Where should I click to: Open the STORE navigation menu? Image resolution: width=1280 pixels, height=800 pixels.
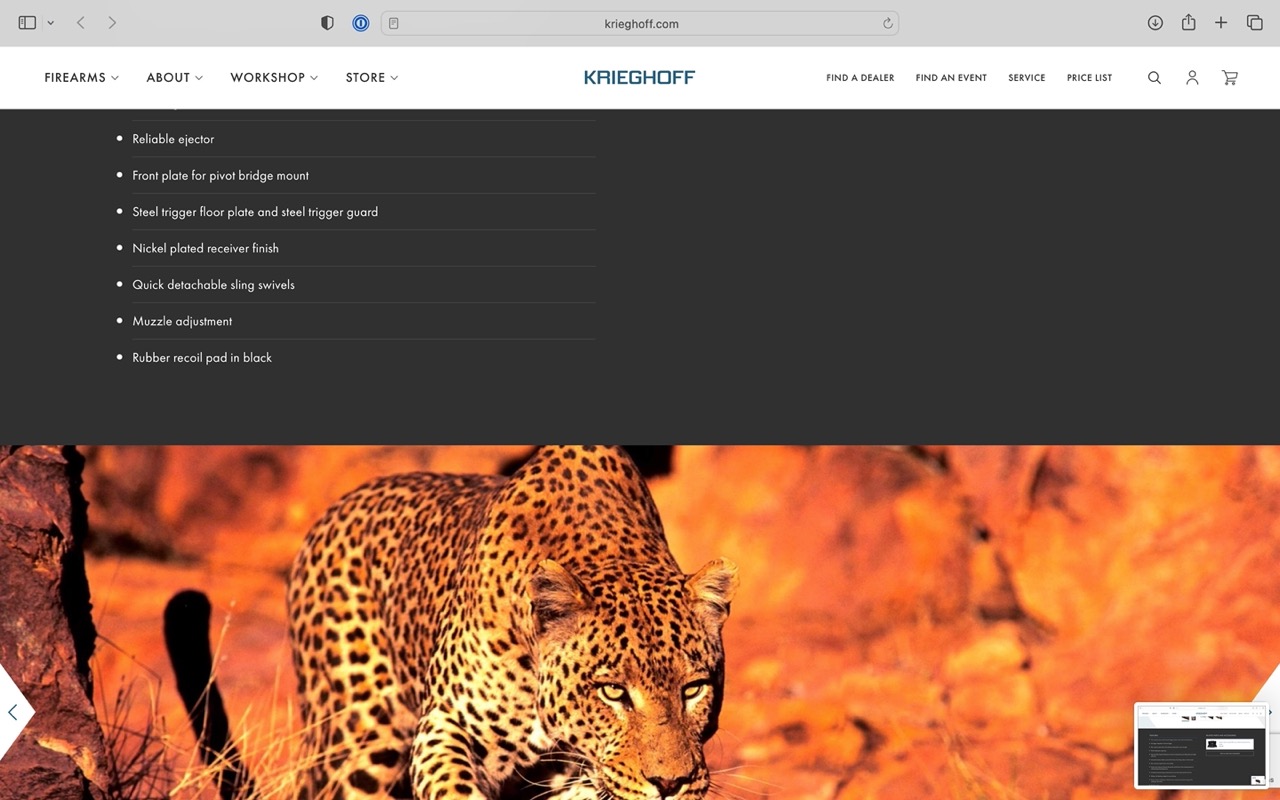[371, 78]
